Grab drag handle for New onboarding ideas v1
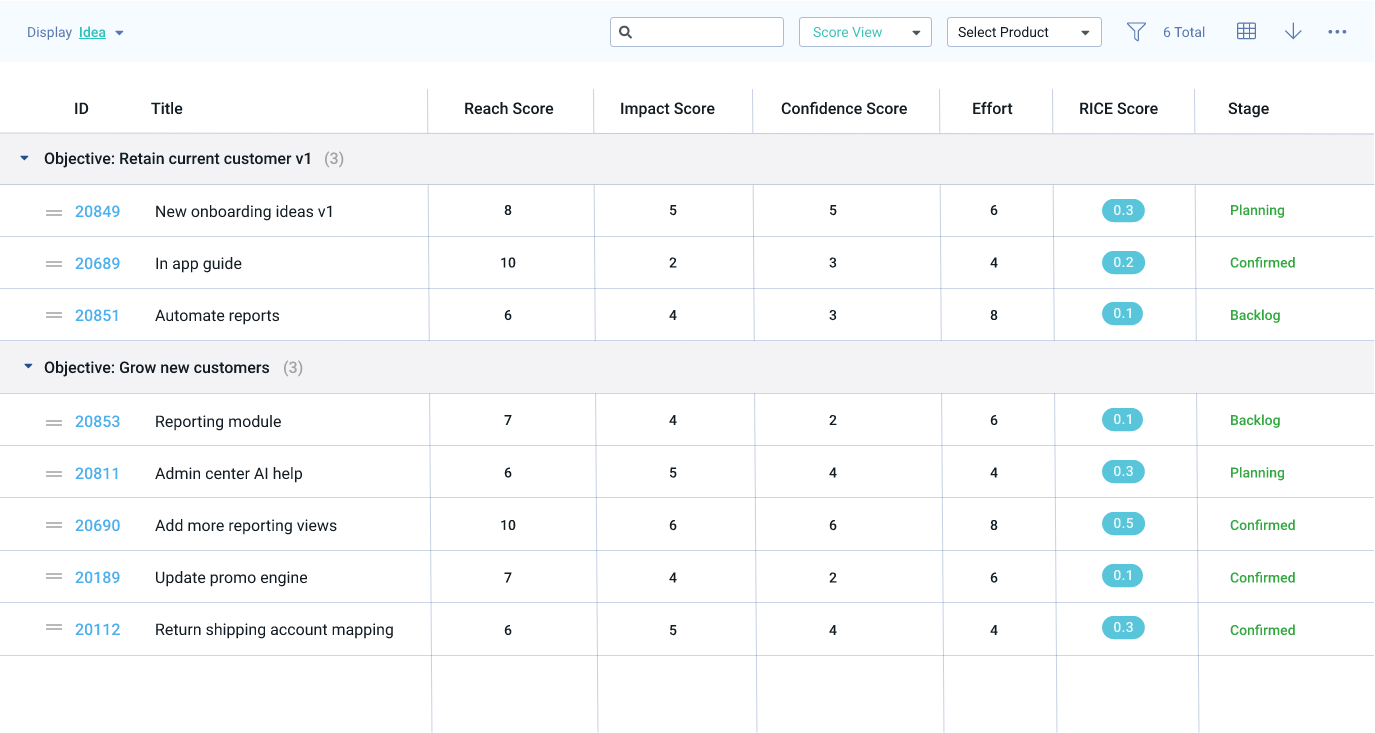This screenshot has width=1375, height=733. (x=54, y=212)
